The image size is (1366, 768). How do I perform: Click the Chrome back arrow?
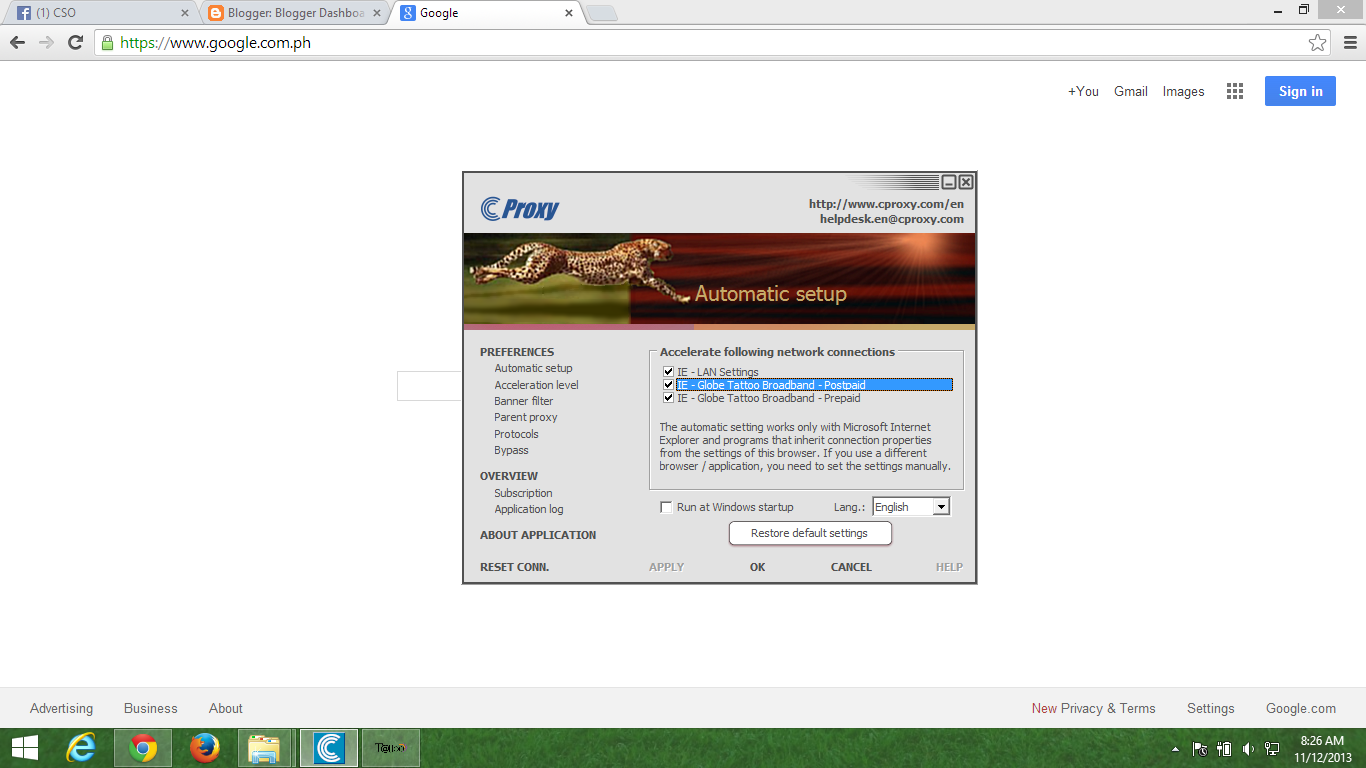coord(18,43)
